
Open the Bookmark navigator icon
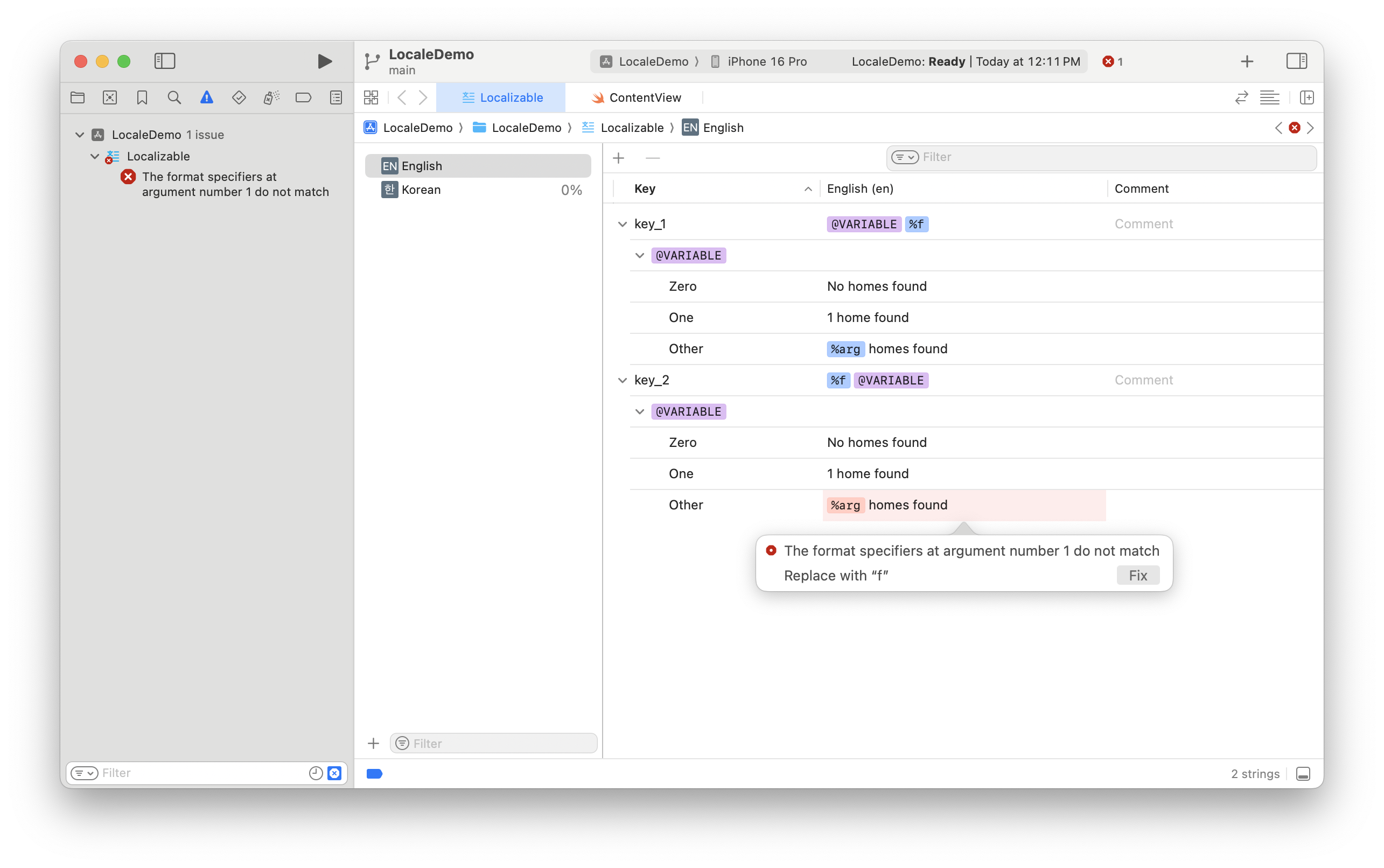point(142,97)
